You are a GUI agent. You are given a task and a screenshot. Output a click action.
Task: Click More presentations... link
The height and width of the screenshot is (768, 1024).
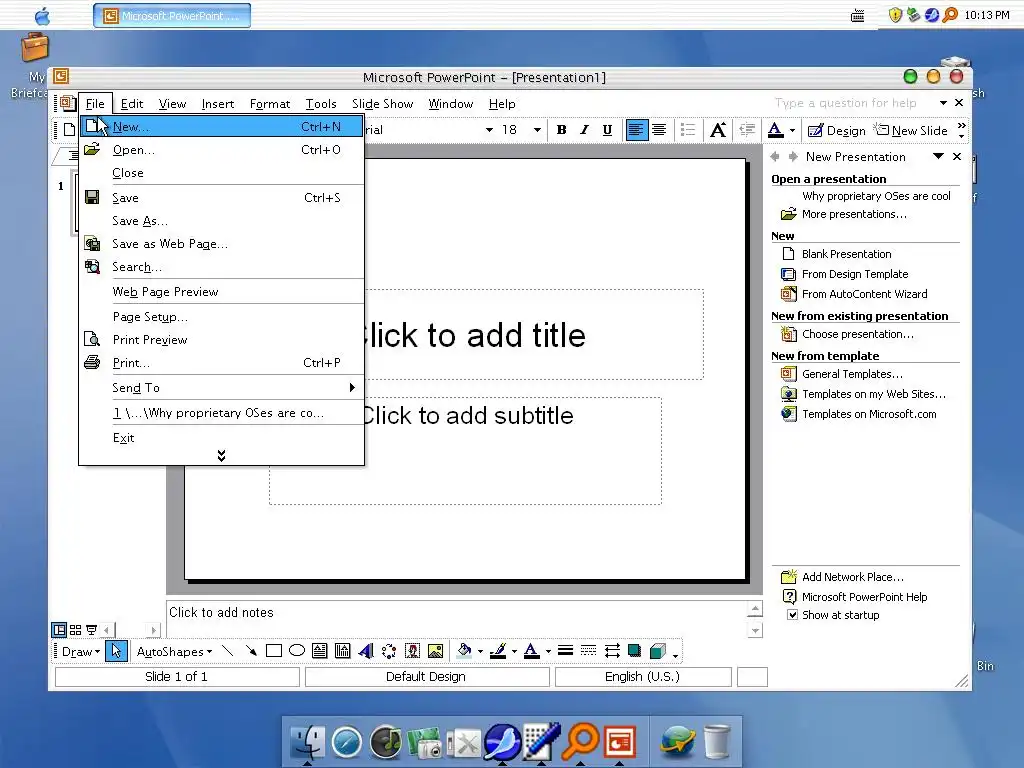click(x=854, y=214)
